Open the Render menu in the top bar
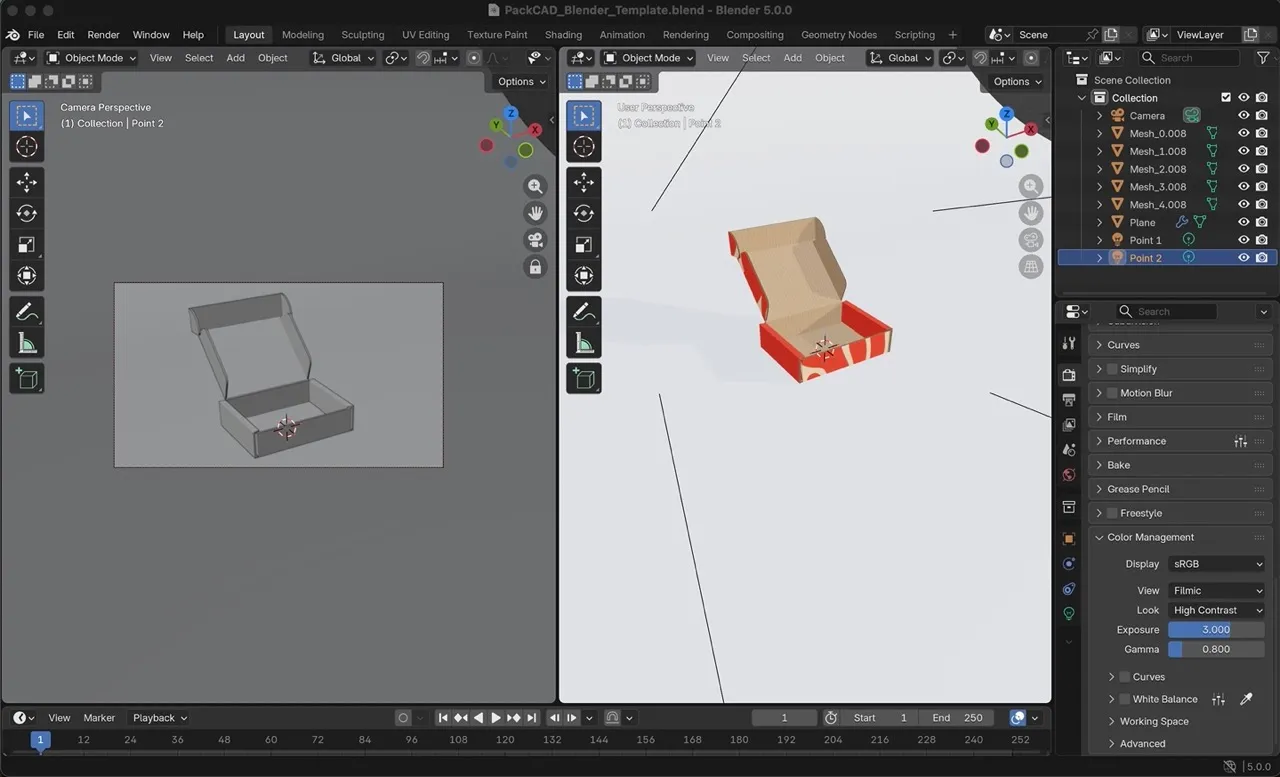 pos(103,34)
